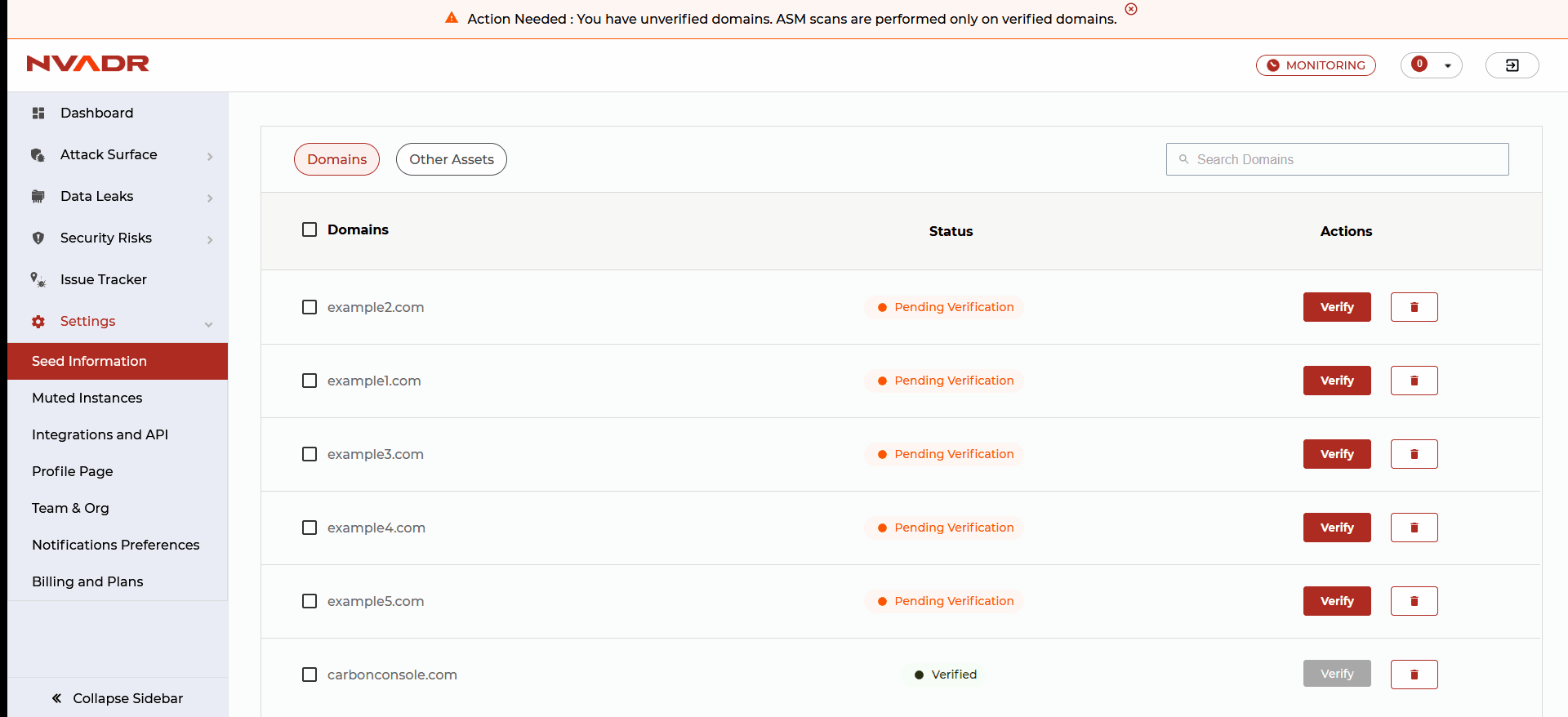Viewport: 1568px width, 717px height.
Task: Expand the Attack Surface chevron
Action: click(210, 156)
